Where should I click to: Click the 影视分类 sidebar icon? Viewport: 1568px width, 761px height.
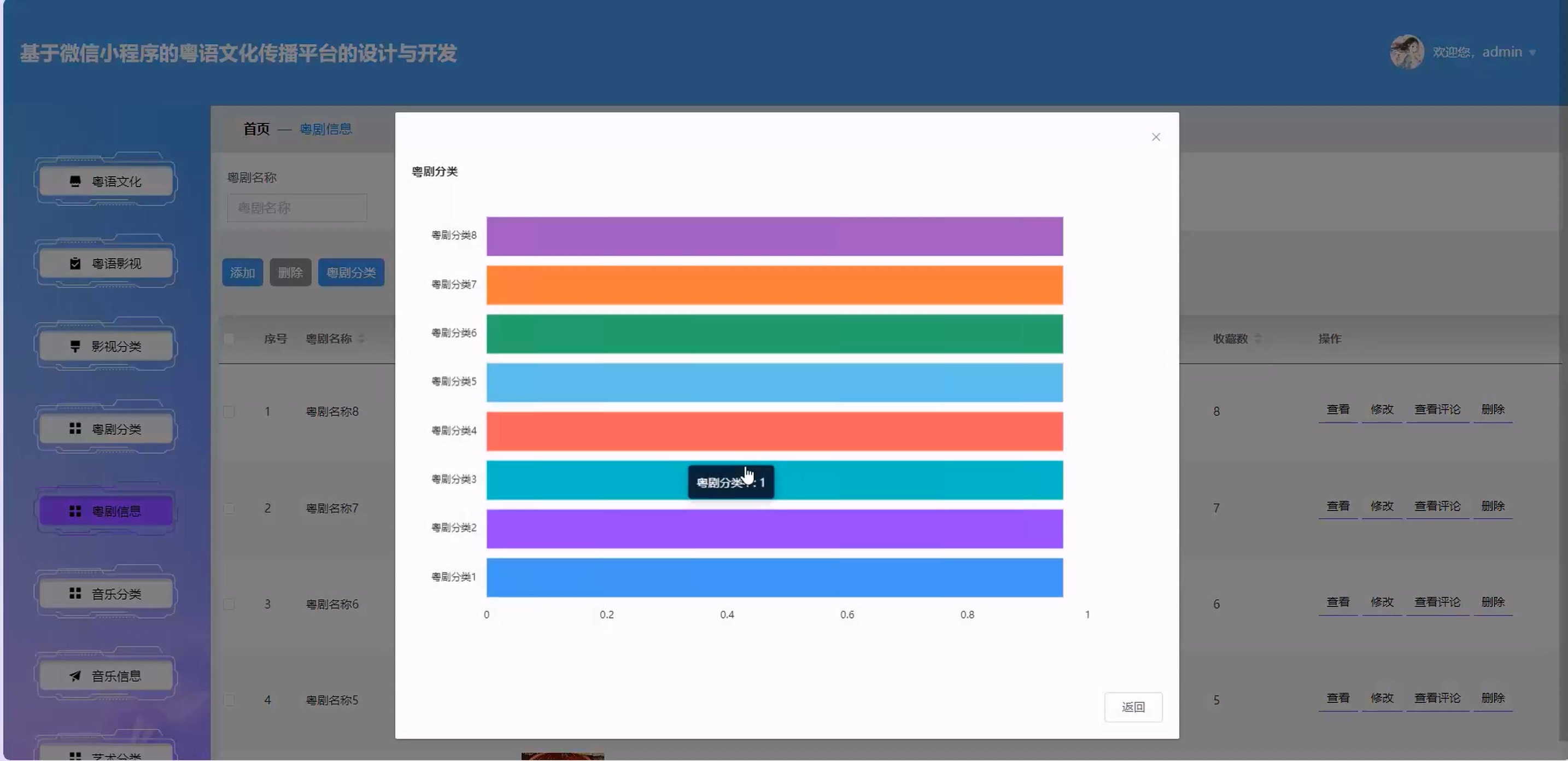coord(75,347)
